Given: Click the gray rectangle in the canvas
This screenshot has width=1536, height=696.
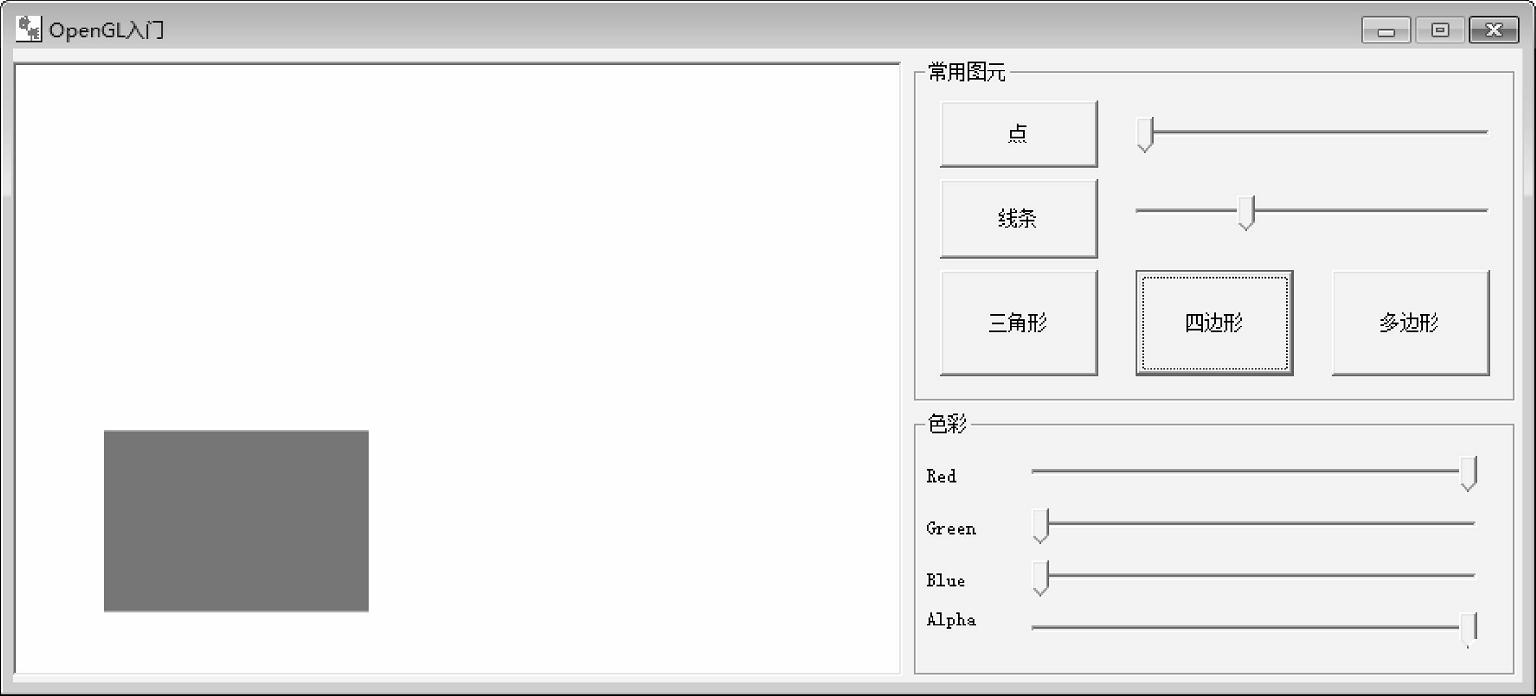Looking at the screenshot, I should pyautogui.click(x=236, y=521).
